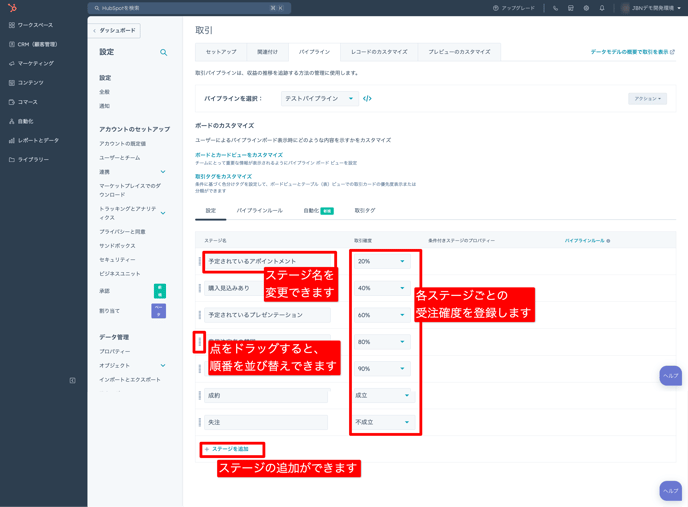Open the 20% deal probability dropdown
688x507 pixels.
(x=382, y=261)
